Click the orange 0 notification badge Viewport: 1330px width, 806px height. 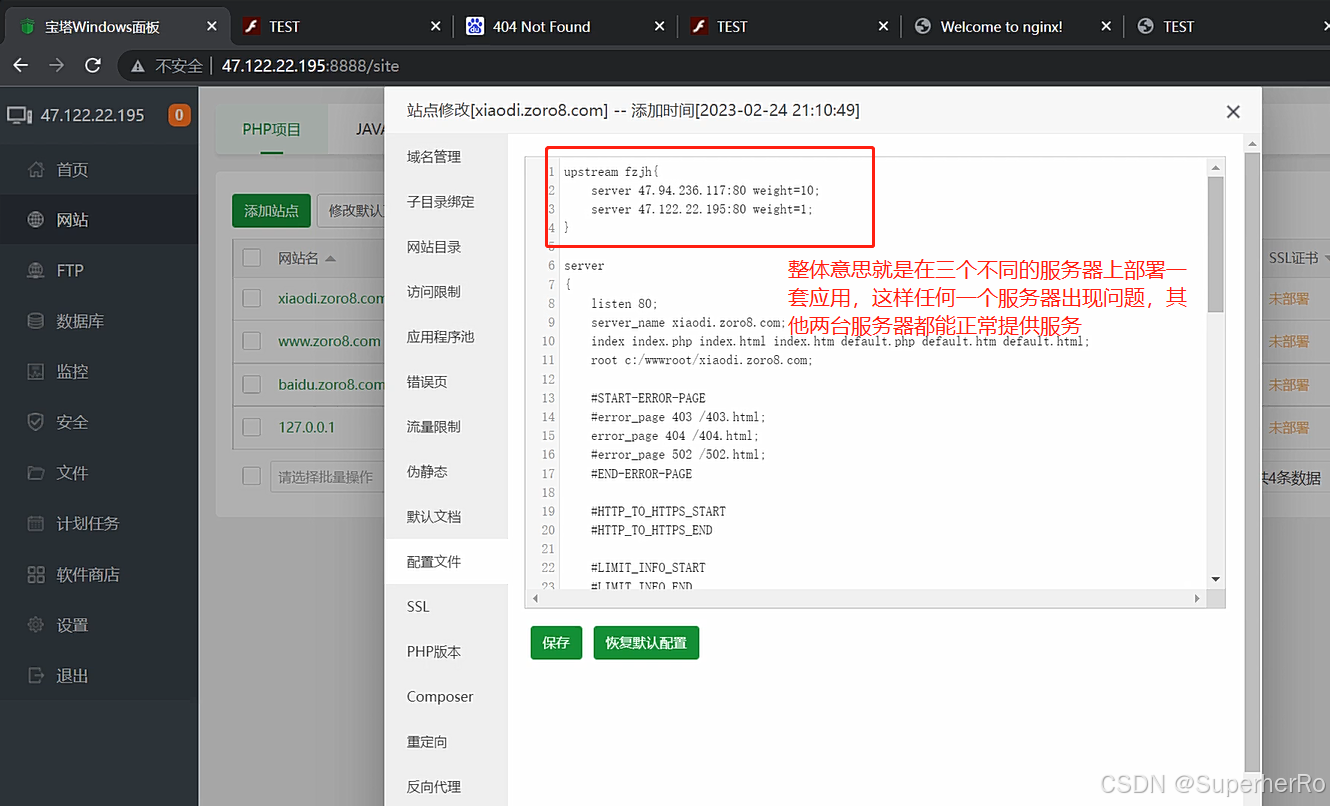[x=179, y=115]
